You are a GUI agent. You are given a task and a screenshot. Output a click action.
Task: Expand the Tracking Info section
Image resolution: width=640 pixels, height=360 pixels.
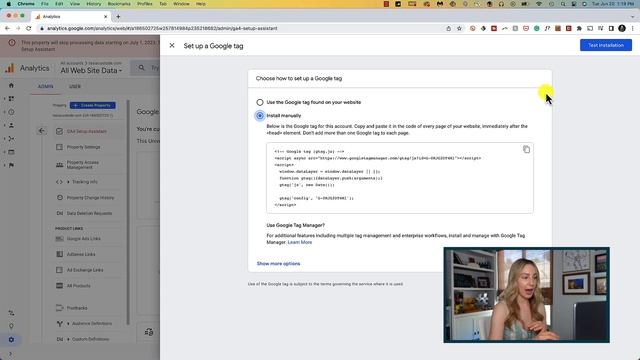tap(84, 182)
